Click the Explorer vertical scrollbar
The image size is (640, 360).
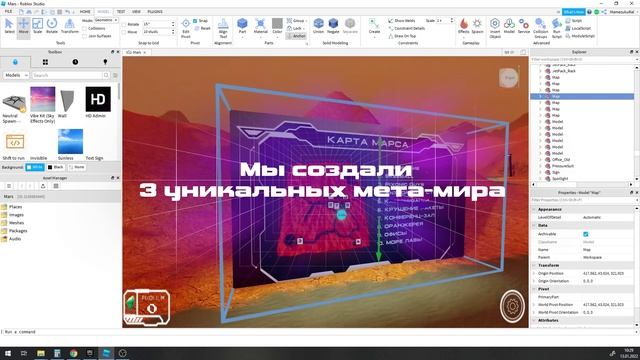point(637,122)
